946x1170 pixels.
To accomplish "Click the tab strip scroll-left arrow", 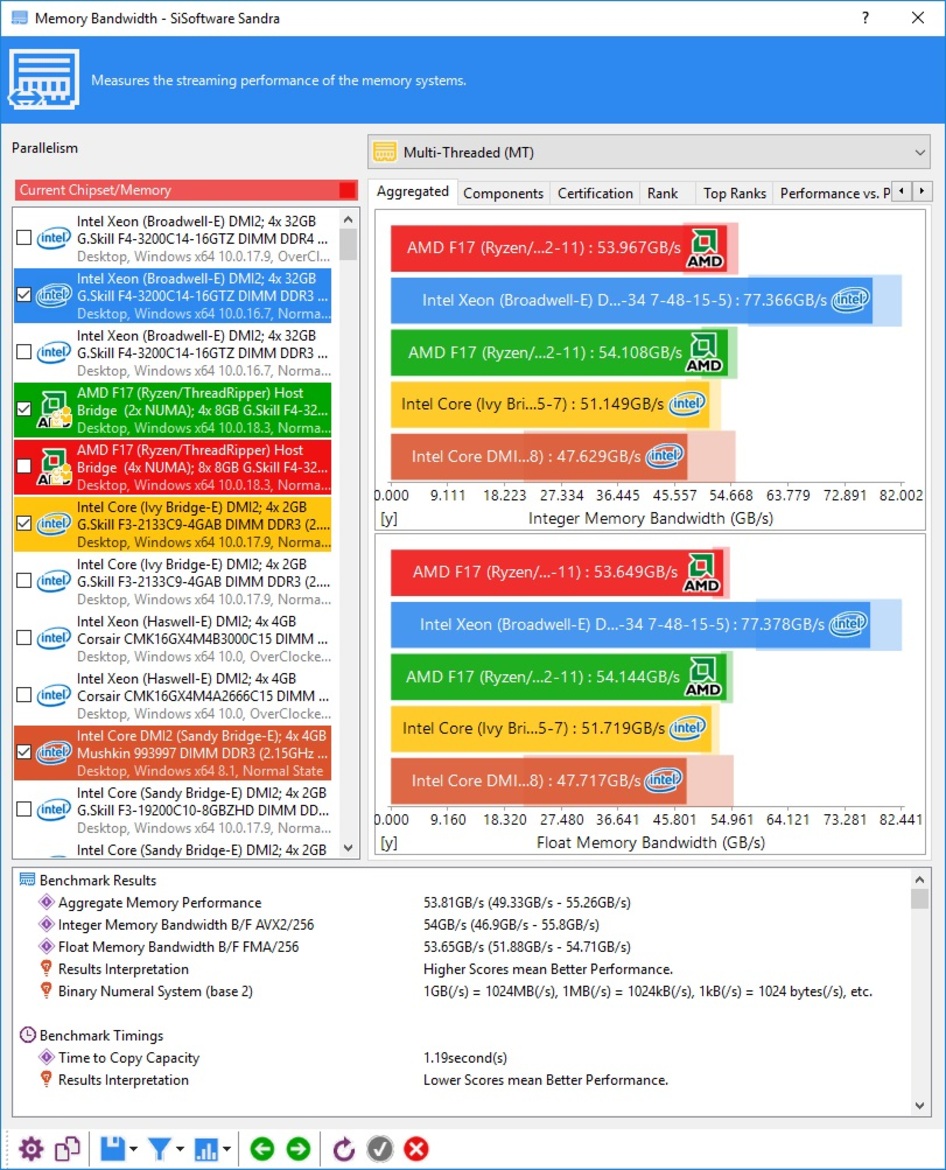I will pos(902,191).
